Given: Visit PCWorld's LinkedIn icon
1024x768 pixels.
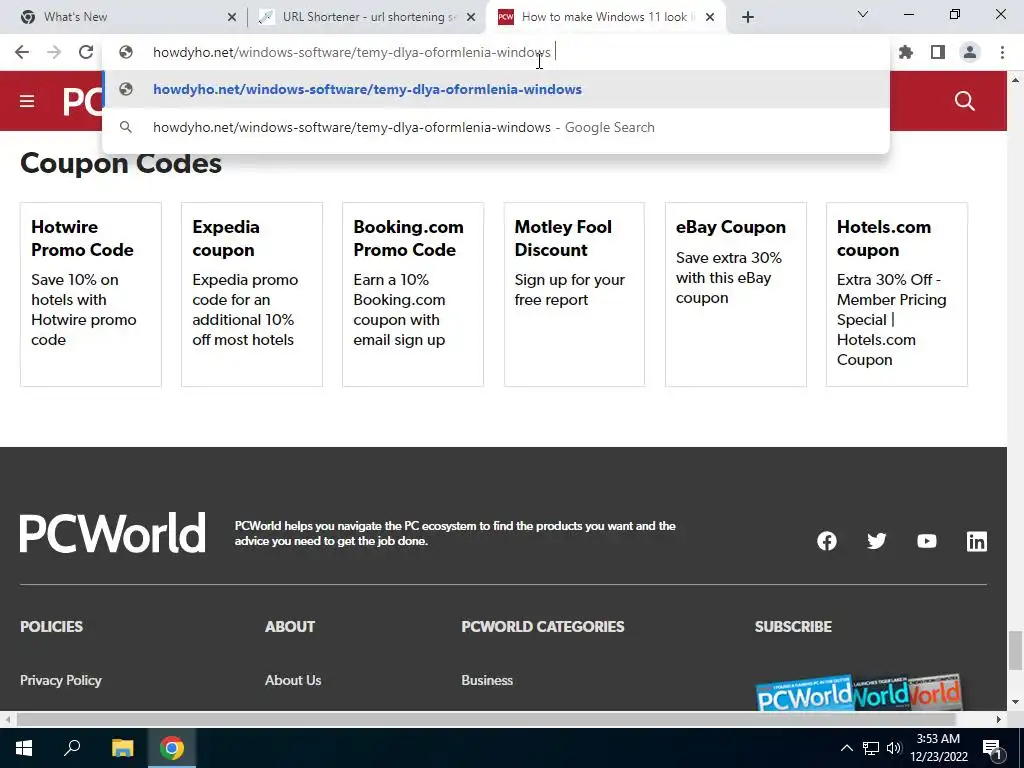Looking at the screenshot, I should [976, 541].
